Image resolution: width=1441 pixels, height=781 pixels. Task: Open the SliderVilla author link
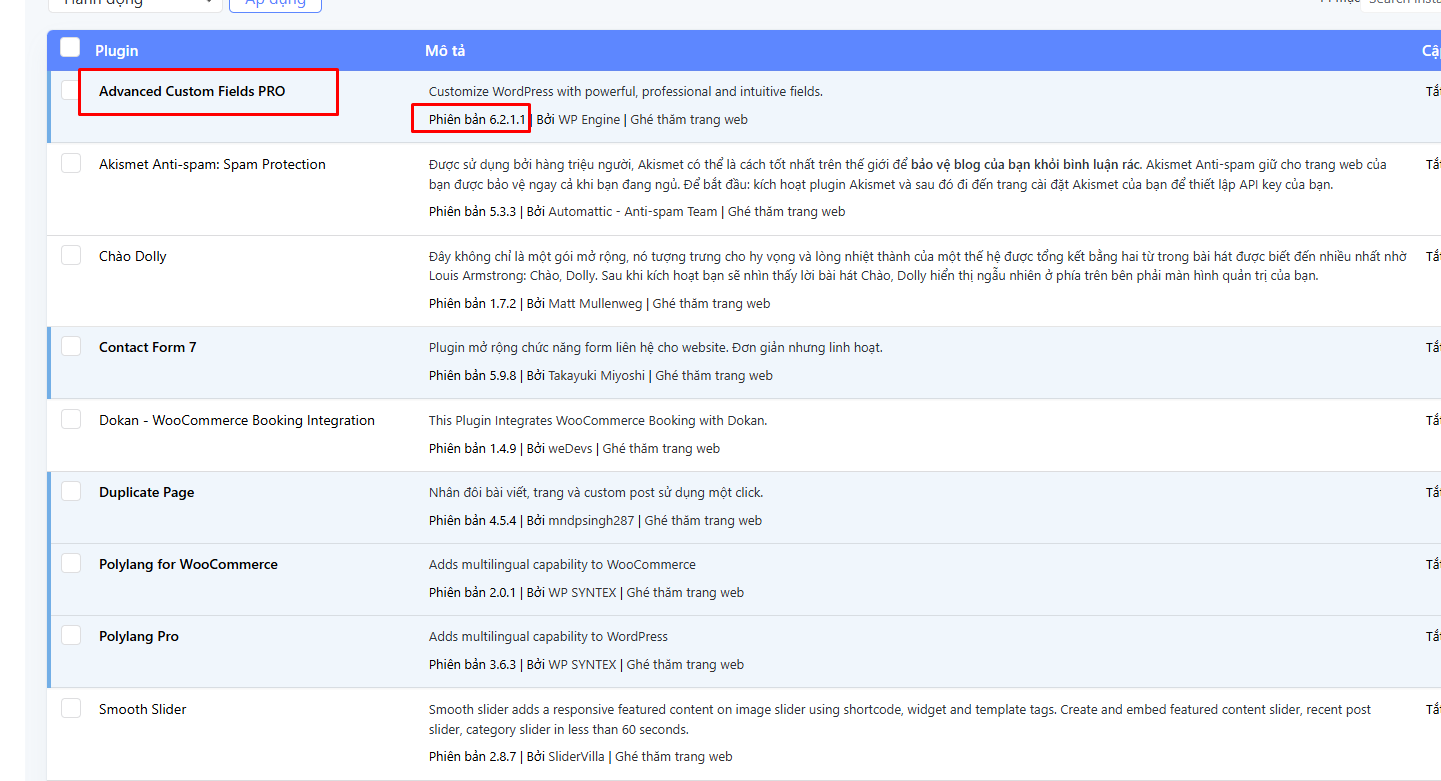(x=576, y=757)
